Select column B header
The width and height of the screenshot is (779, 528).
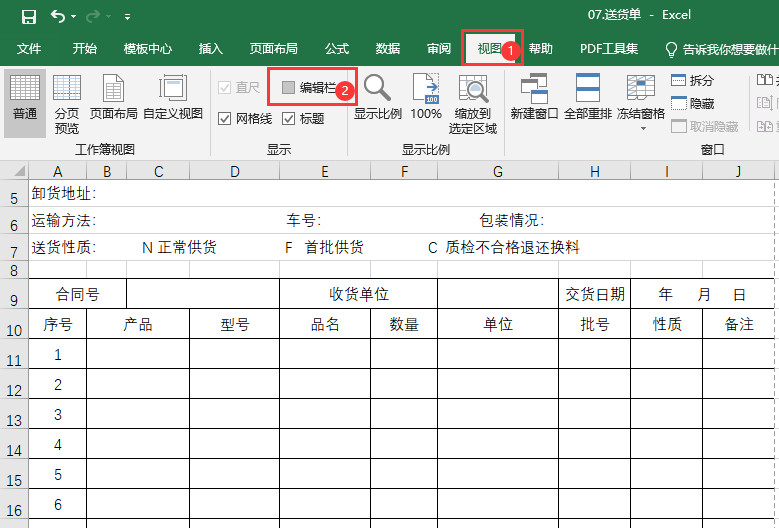pos(107,171)
